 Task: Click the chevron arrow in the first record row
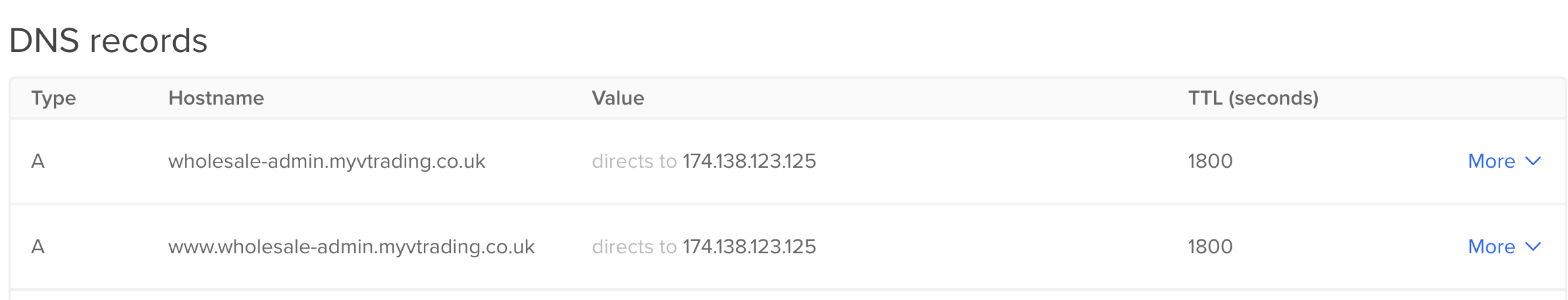pyautogui.click(x=1533, y=161)
